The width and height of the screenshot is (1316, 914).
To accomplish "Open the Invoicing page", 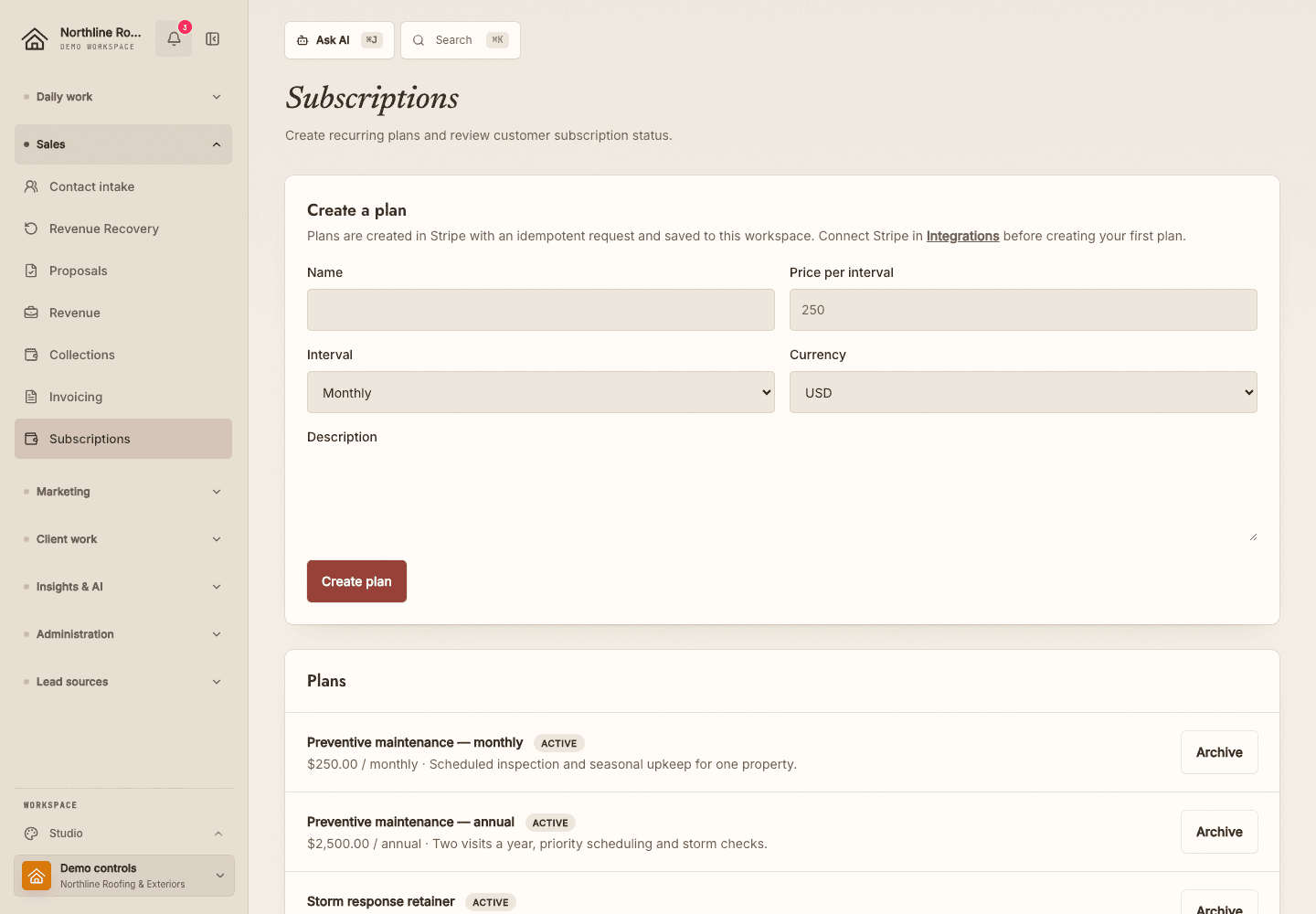I will 123,397.
